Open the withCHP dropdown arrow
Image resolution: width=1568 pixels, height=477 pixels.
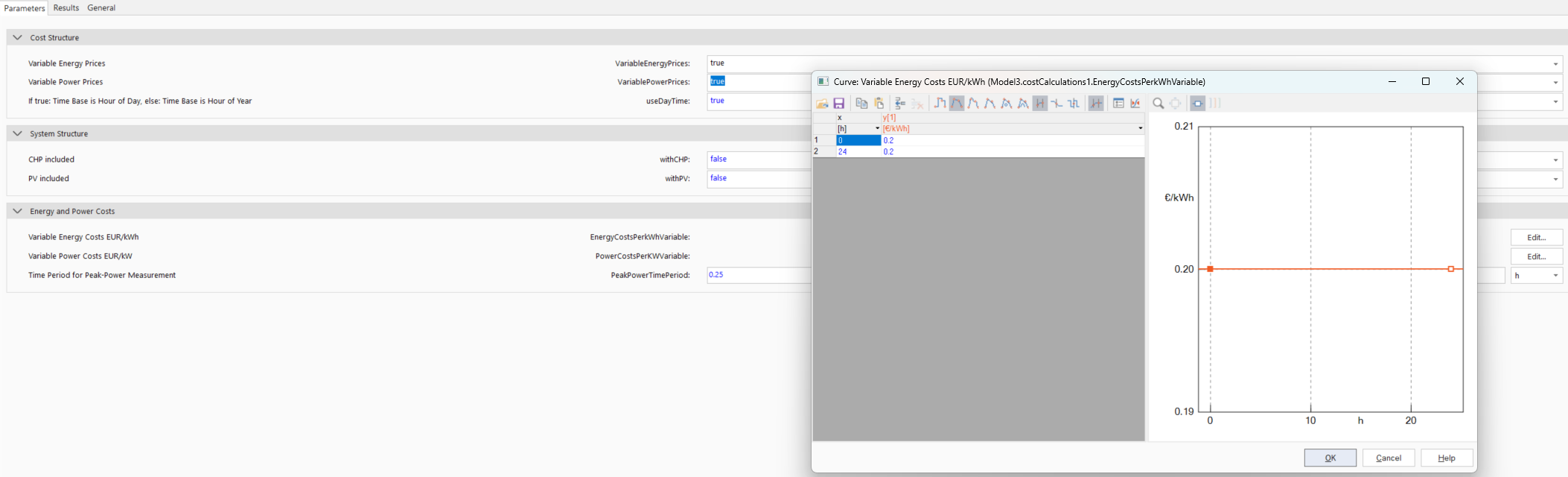tap(1555, 159)
